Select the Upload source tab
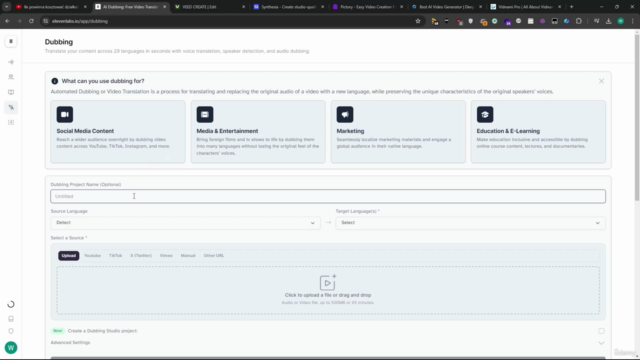 69,256
